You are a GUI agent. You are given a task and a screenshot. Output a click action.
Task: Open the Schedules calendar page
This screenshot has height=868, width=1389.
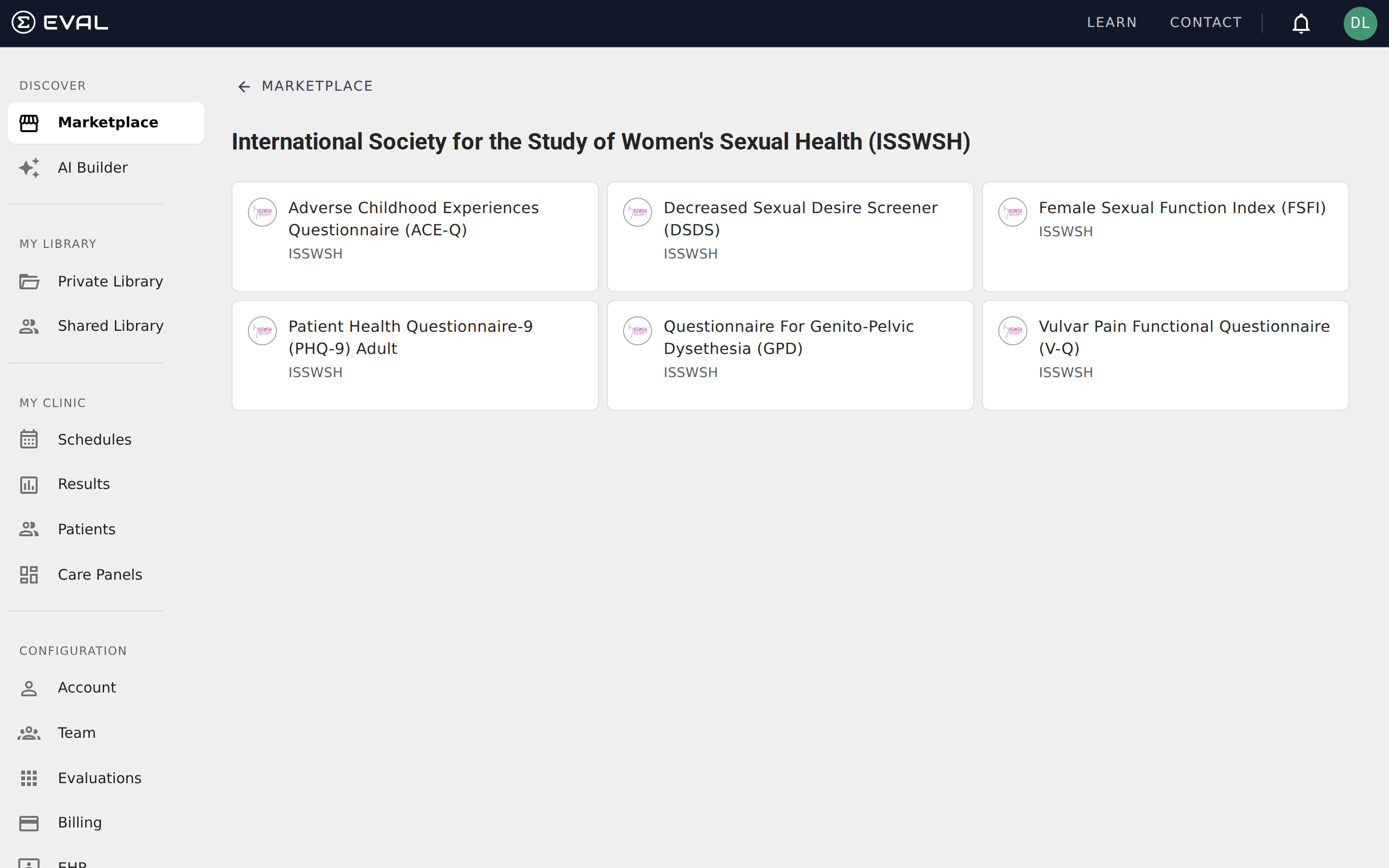point(94,440)
